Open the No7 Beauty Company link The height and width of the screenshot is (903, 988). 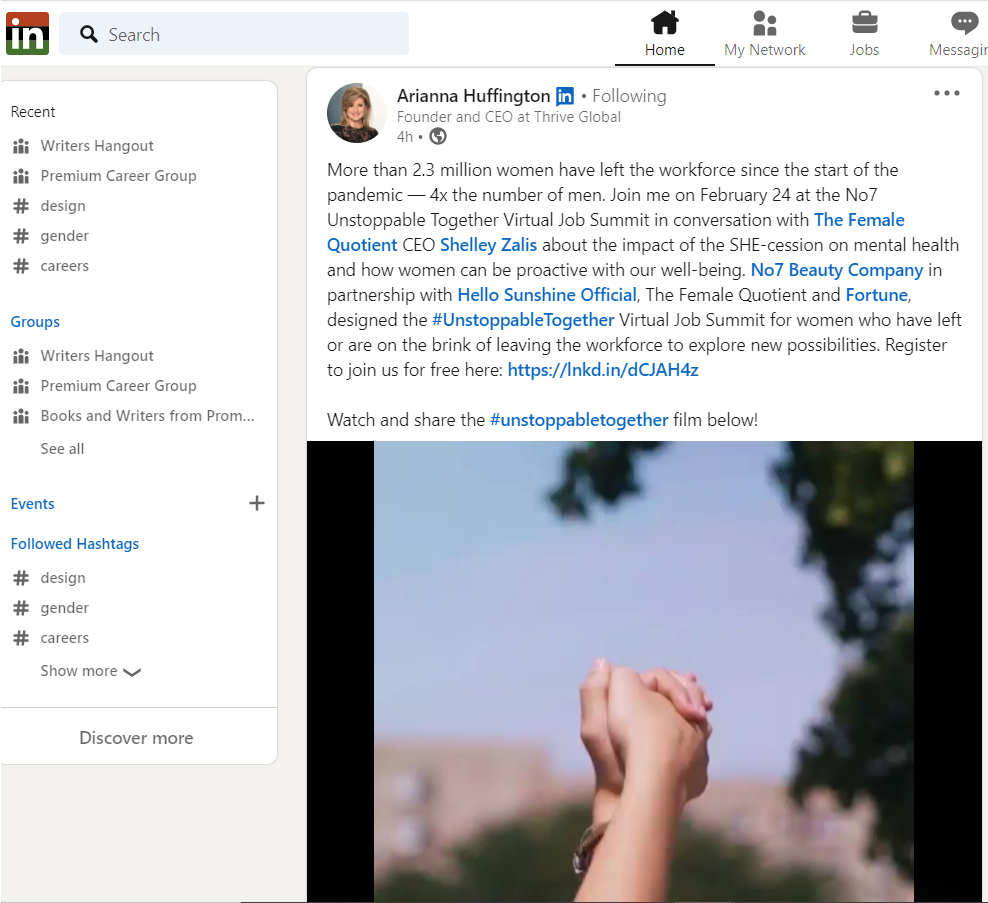(837, 270)
